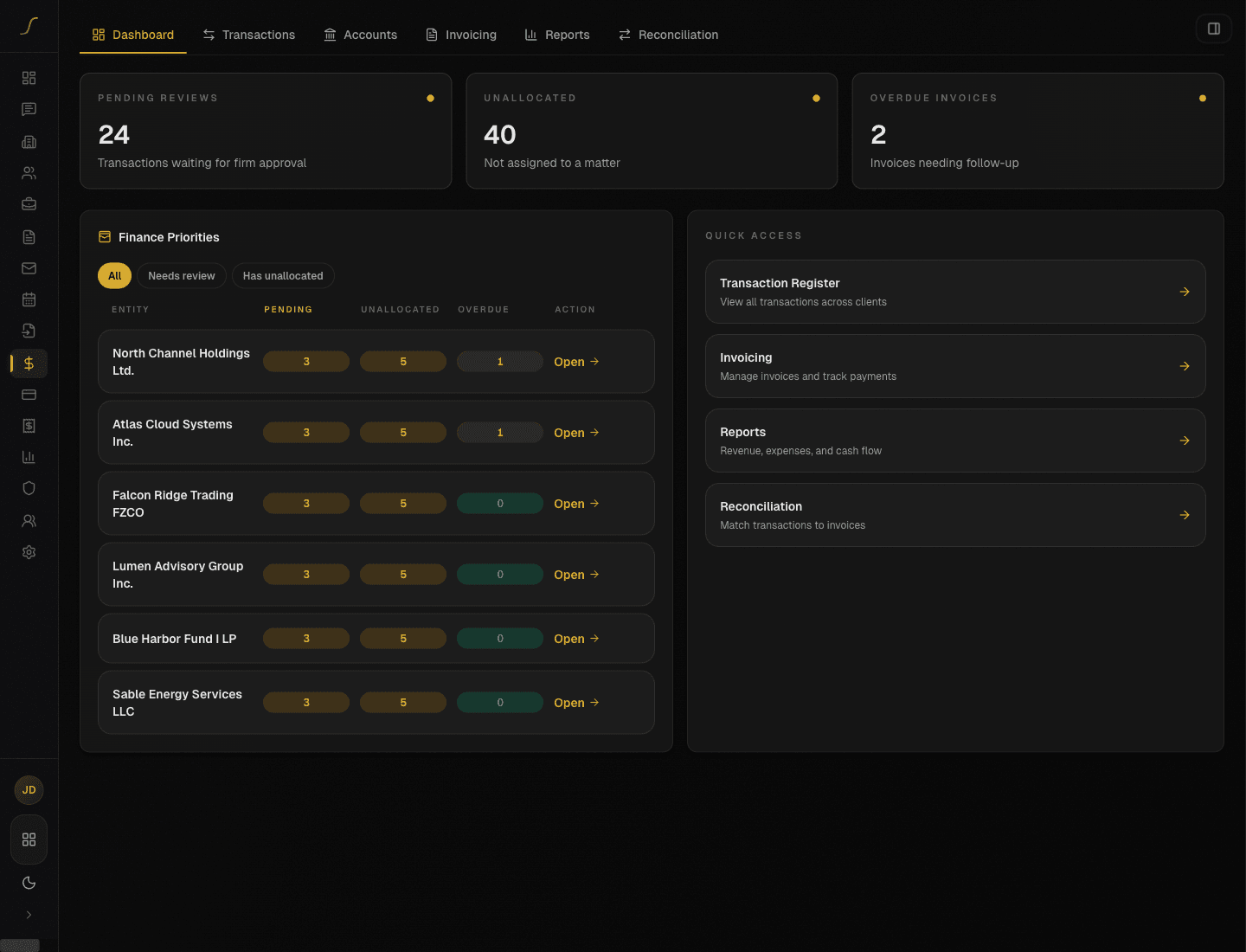Toggle the side panel icon at top right
The width and height of the screenshot is (1246, 952).
[1214, 29]
